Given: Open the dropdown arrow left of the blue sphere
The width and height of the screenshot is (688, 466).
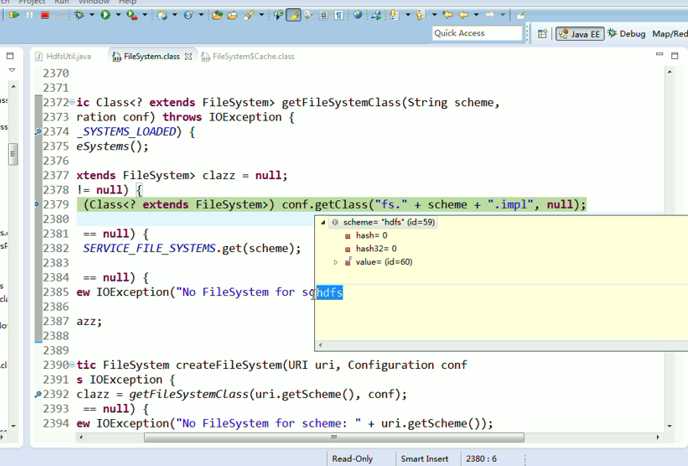Looking at the screenshot, I should (x=175, y=15).
